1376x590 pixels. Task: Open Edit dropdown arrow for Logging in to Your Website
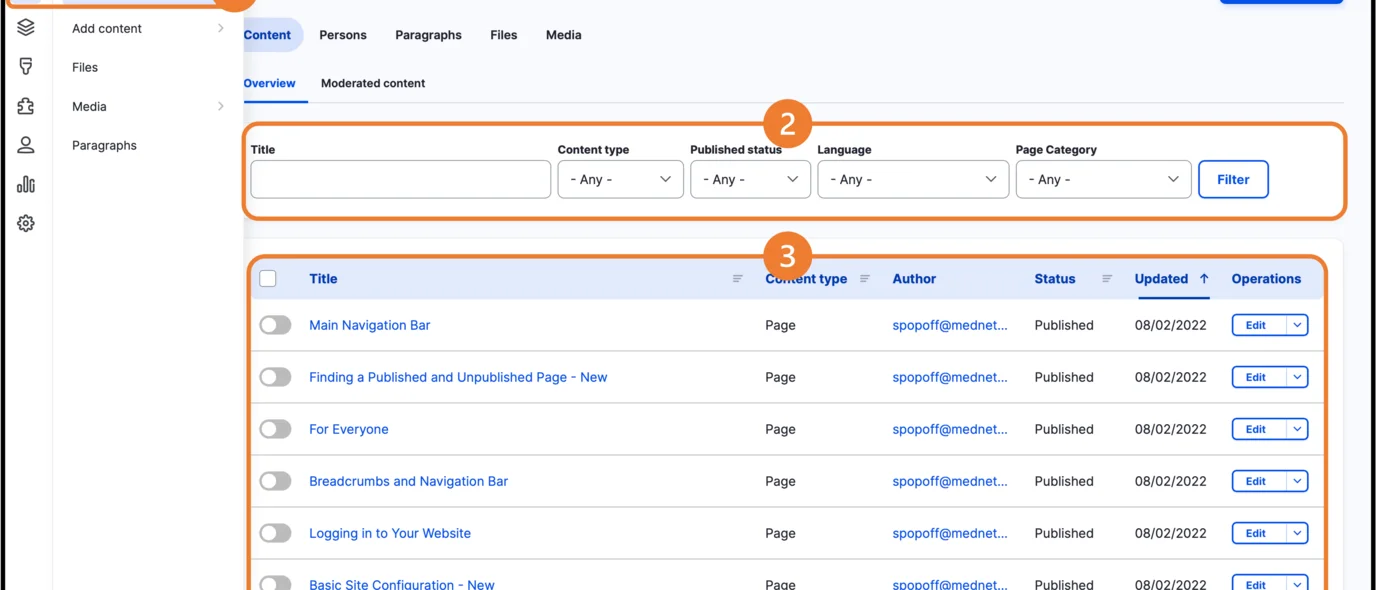click(x=1297, y=533)
